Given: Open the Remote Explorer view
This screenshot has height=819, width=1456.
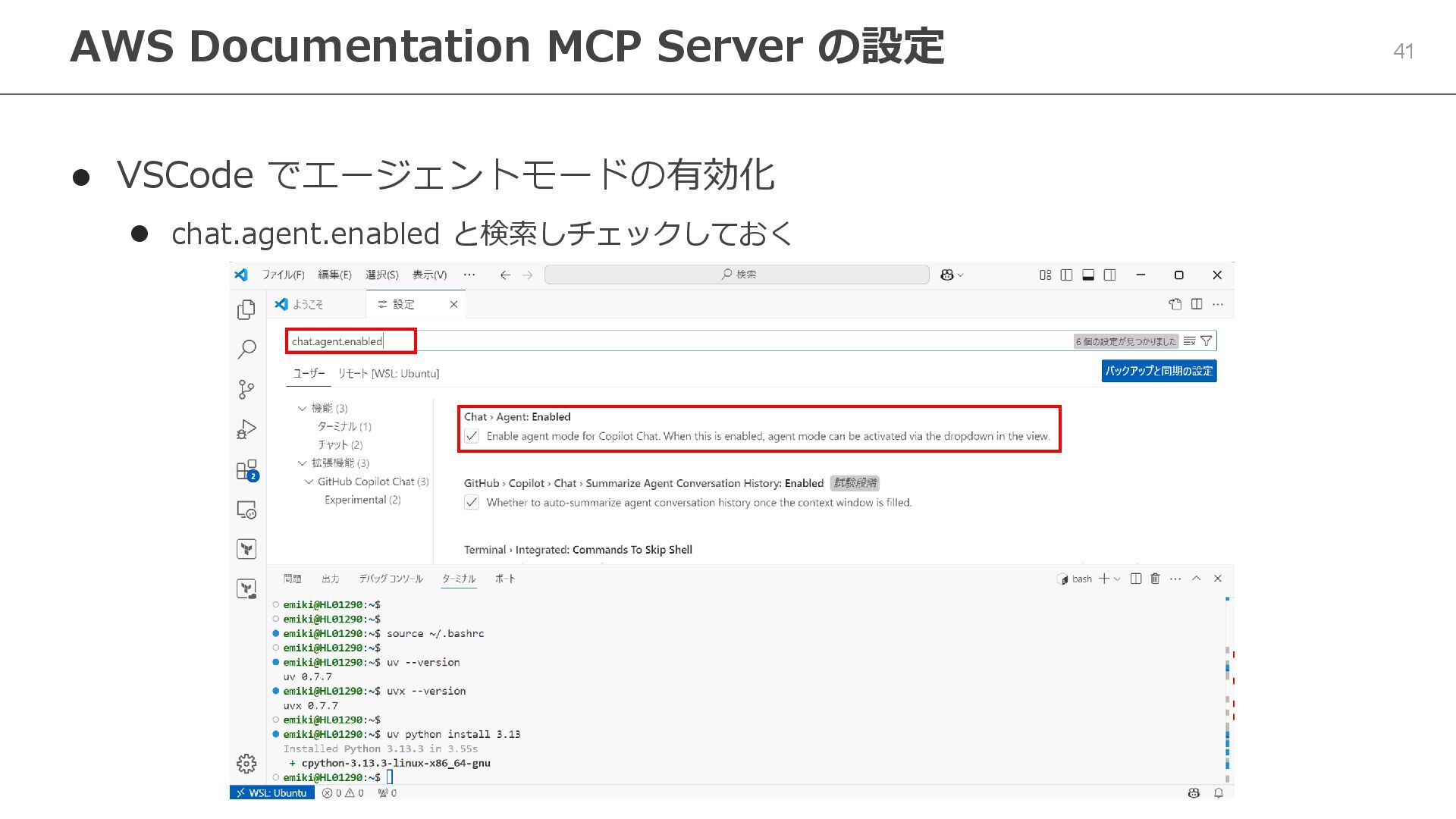Looking at the screenshot, I should point(246,510).
